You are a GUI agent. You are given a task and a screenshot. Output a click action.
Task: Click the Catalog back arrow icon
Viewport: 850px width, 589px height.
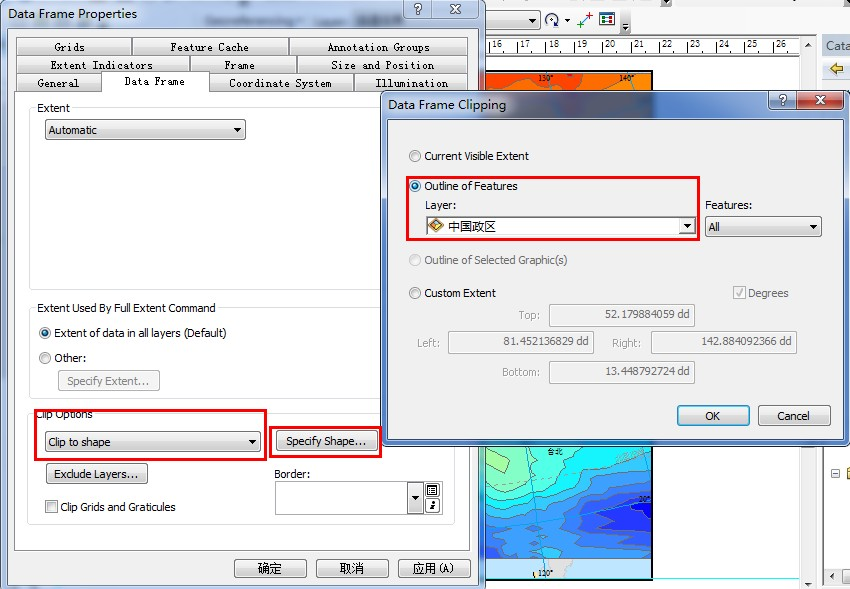pos(837,69)
